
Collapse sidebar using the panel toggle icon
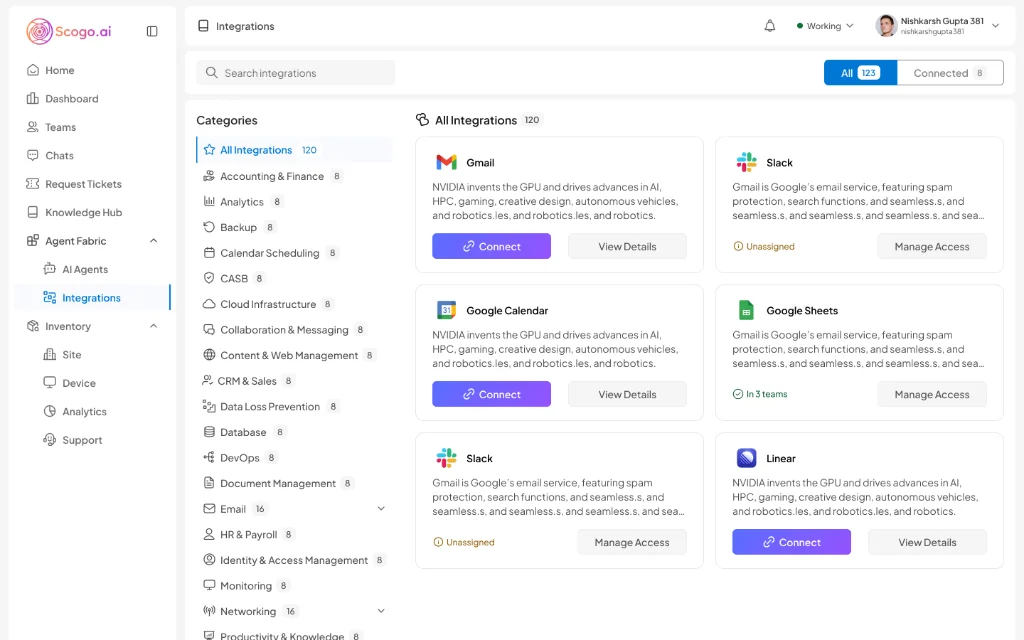click(x=152, y=31)
